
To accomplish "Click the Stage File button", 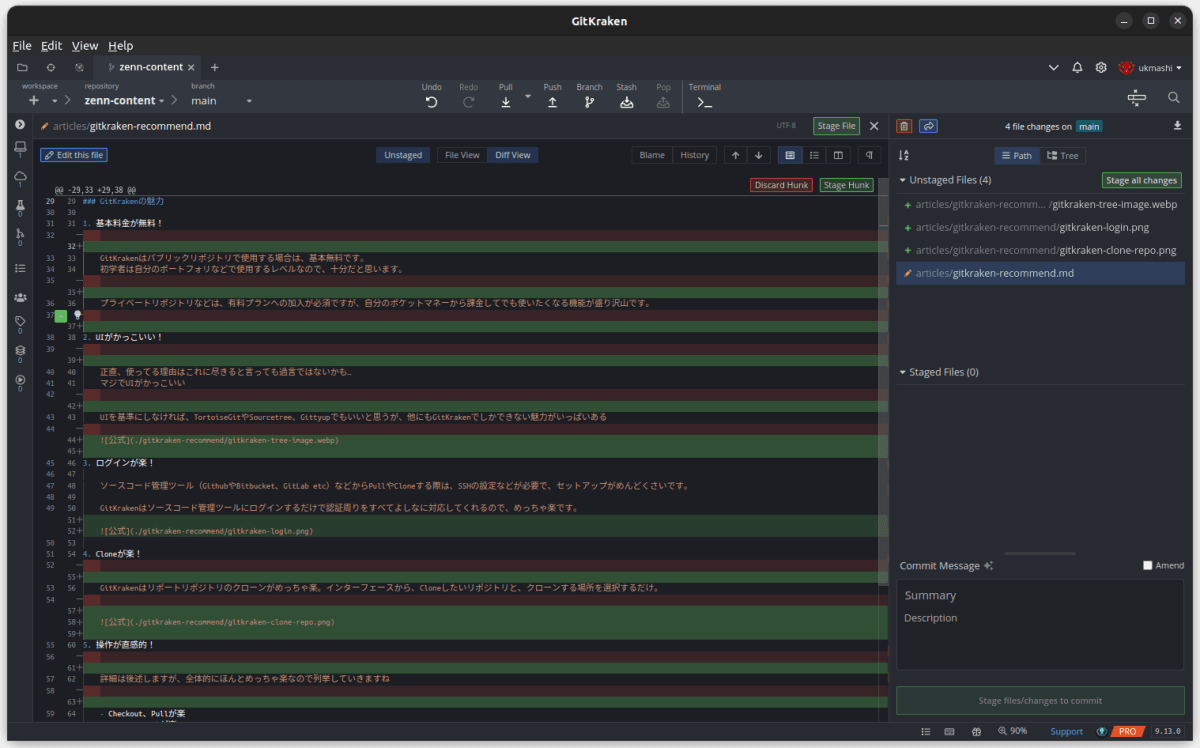I will pos(836,126).
